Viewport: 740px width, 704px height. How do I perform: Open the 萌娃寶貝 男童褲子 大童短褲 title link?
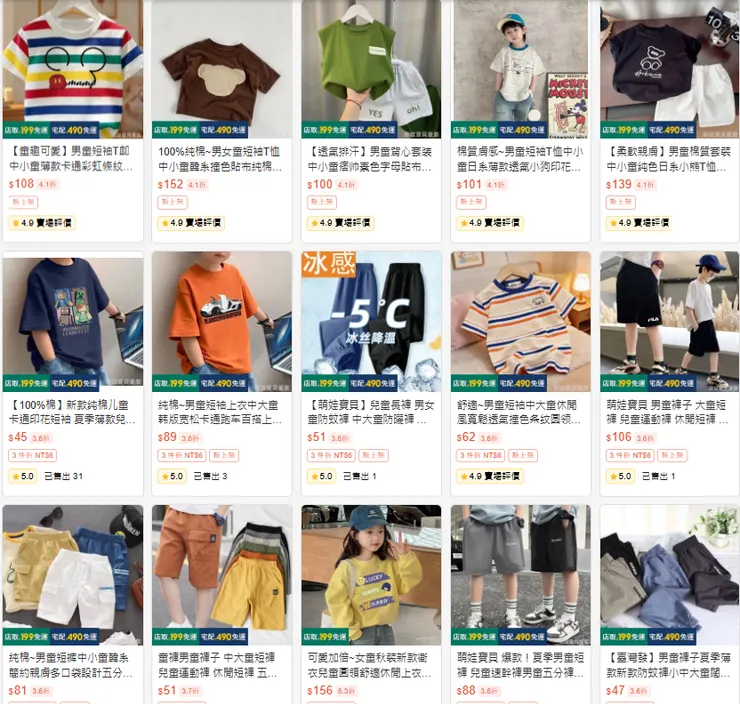point(668,412)
